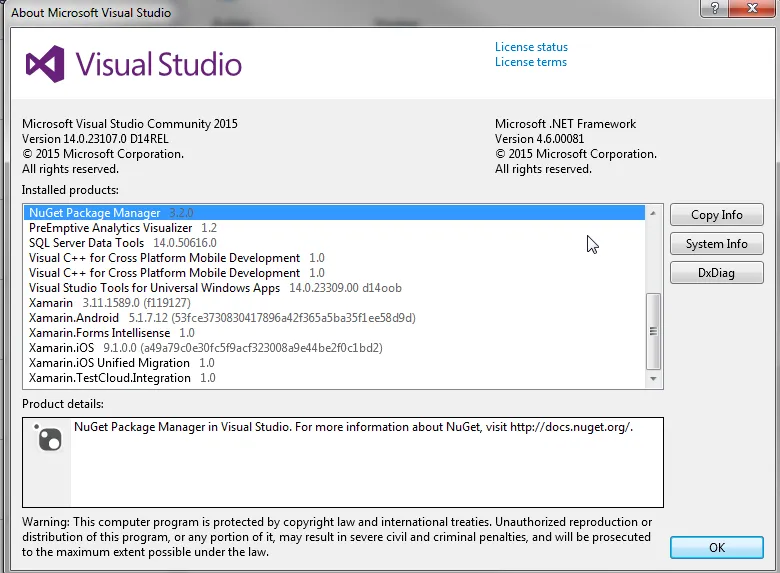Open the License terms link
Screen dimensions: 780x573
(x=530, y=62)
